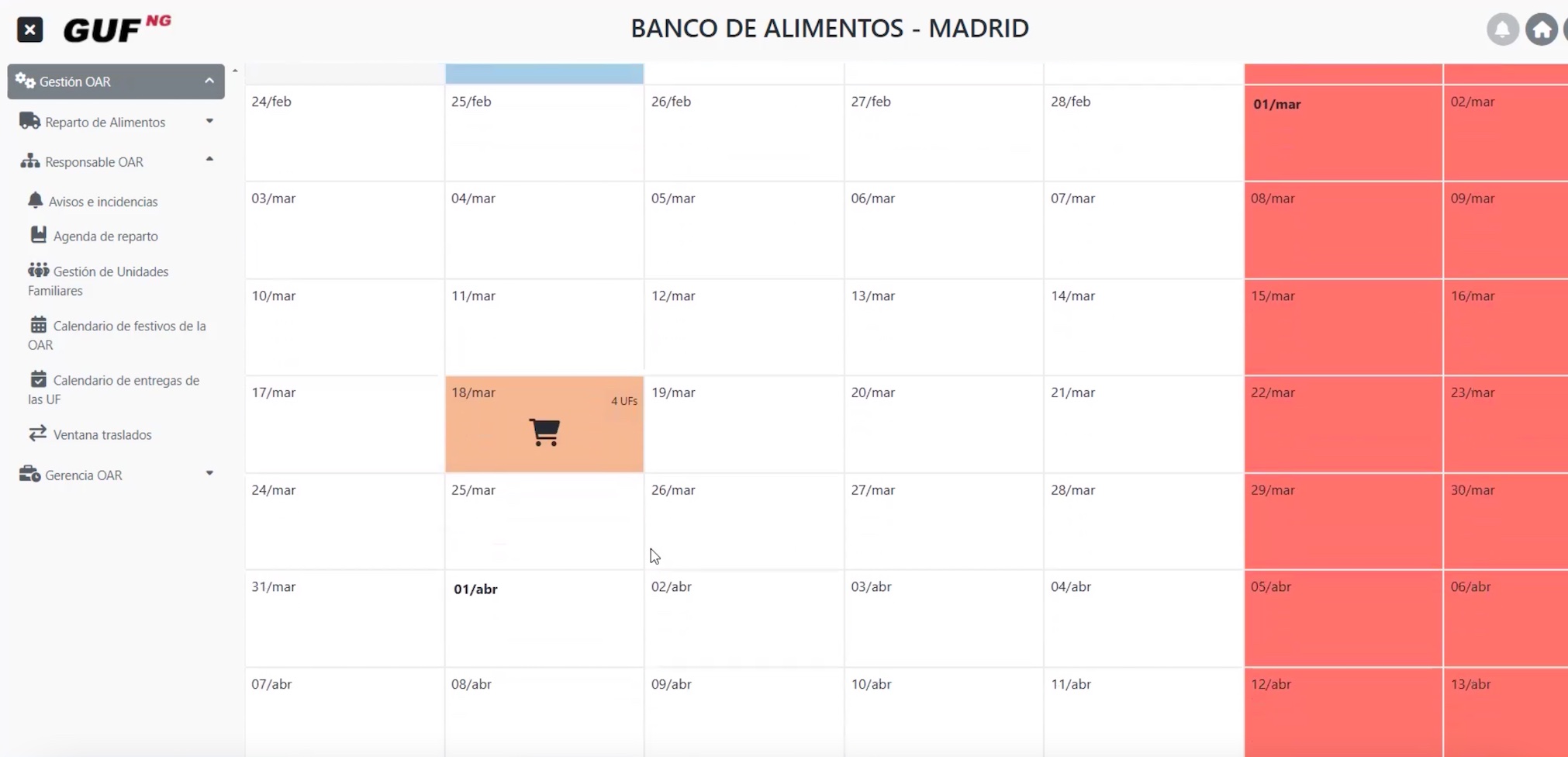The height and width of the screenshot is (757, 1568).
Task: Click the Agenda de reparto book icon
Action: tap(38, 234)
